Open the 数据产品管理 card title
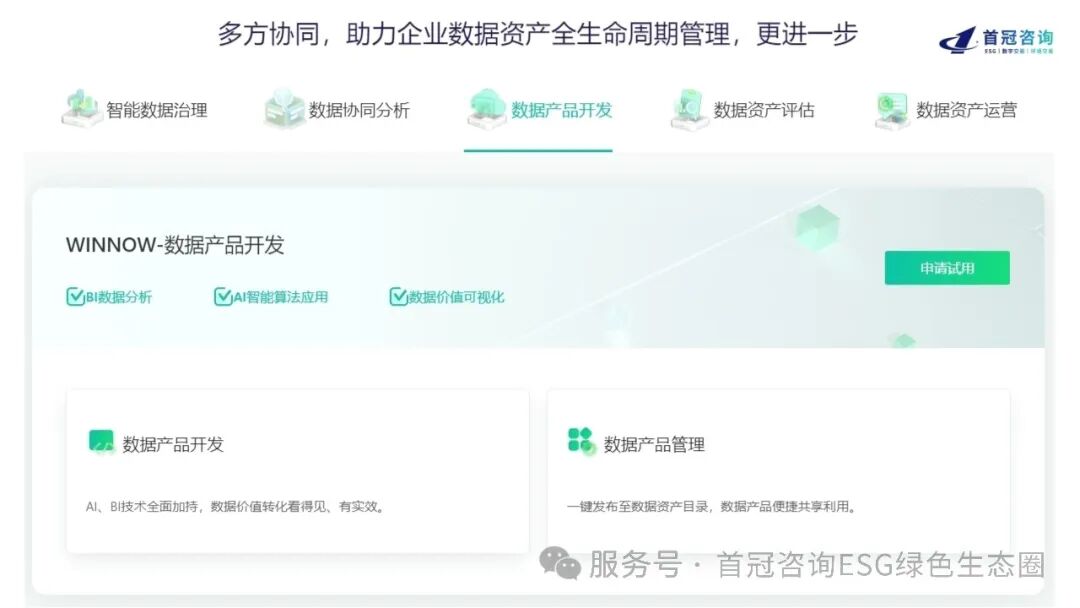1080x608 pixels. click(654, 445)
